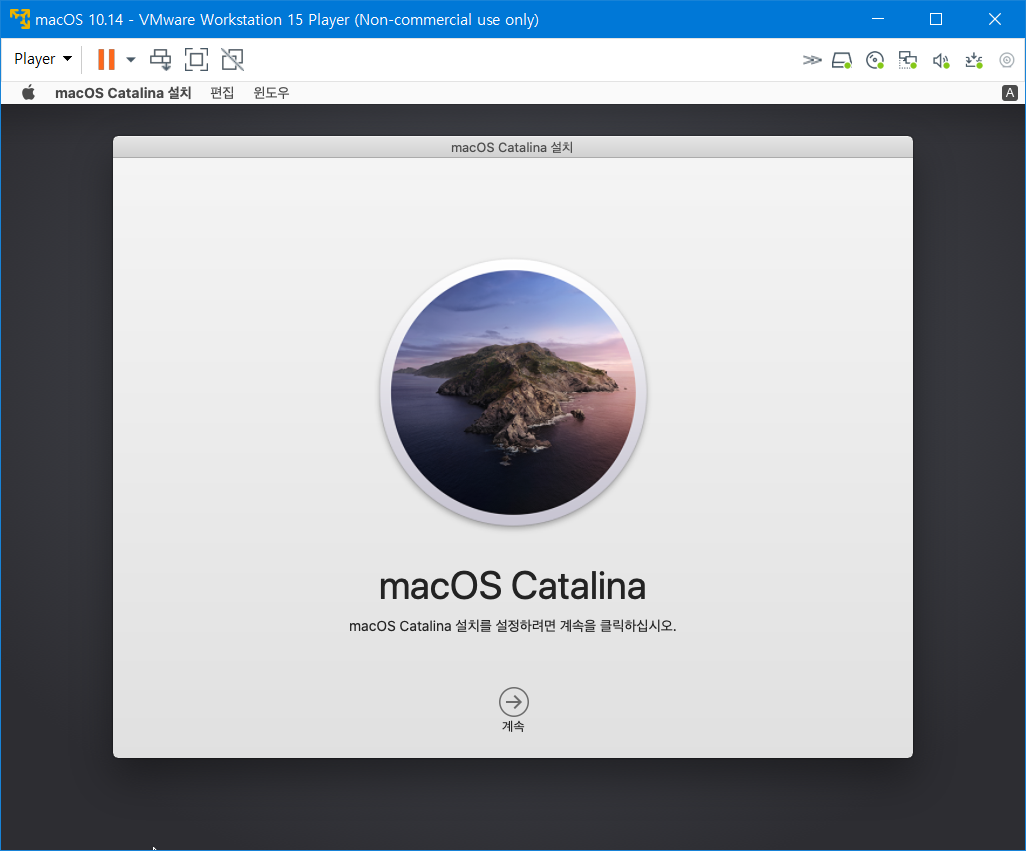Expand the devices toolbar double arrow
The image size is (1026, 851).
coord(811,60)
